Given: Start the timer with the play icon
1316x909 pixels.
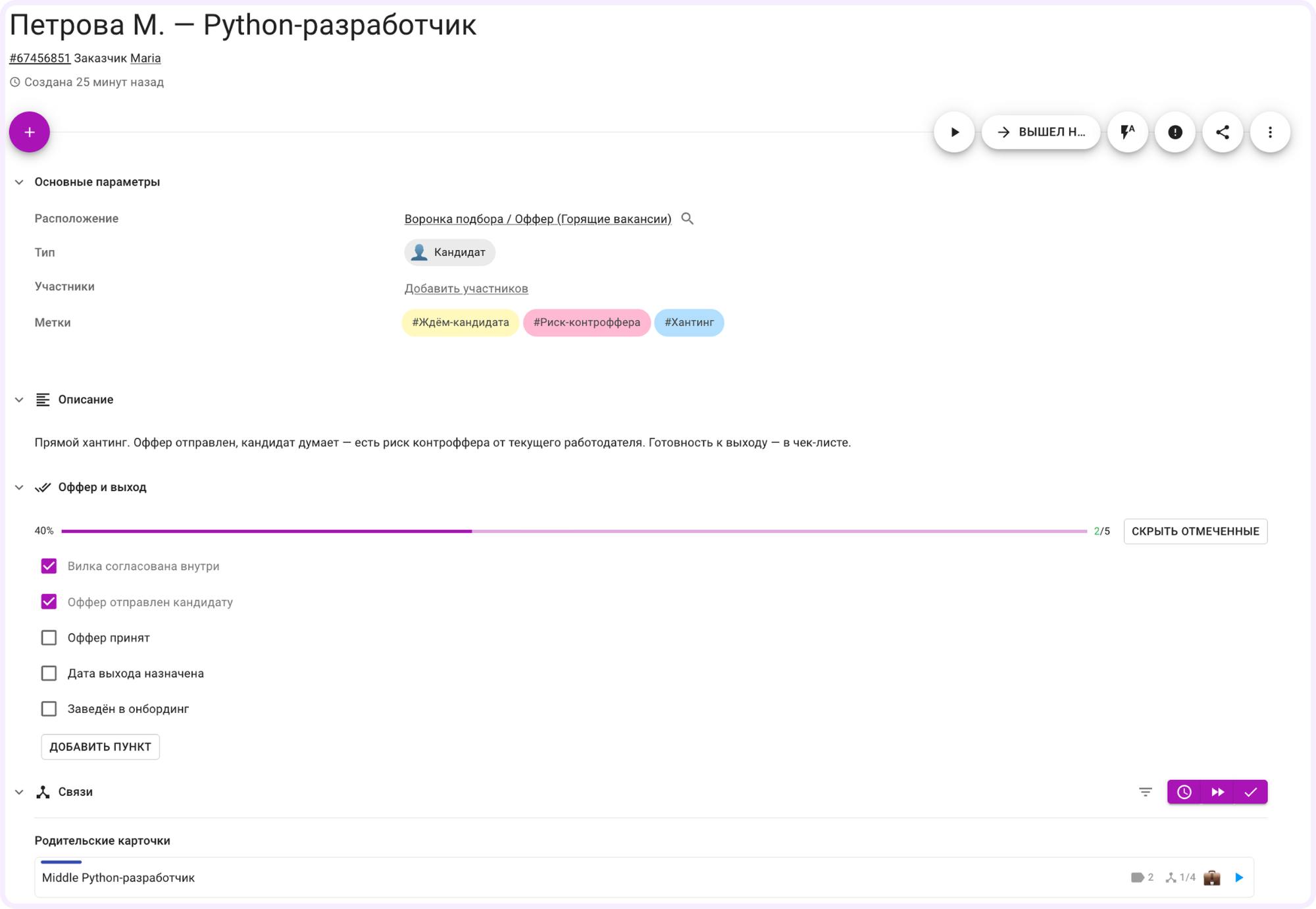Looking at the screenshot, I should coord(954,132).
